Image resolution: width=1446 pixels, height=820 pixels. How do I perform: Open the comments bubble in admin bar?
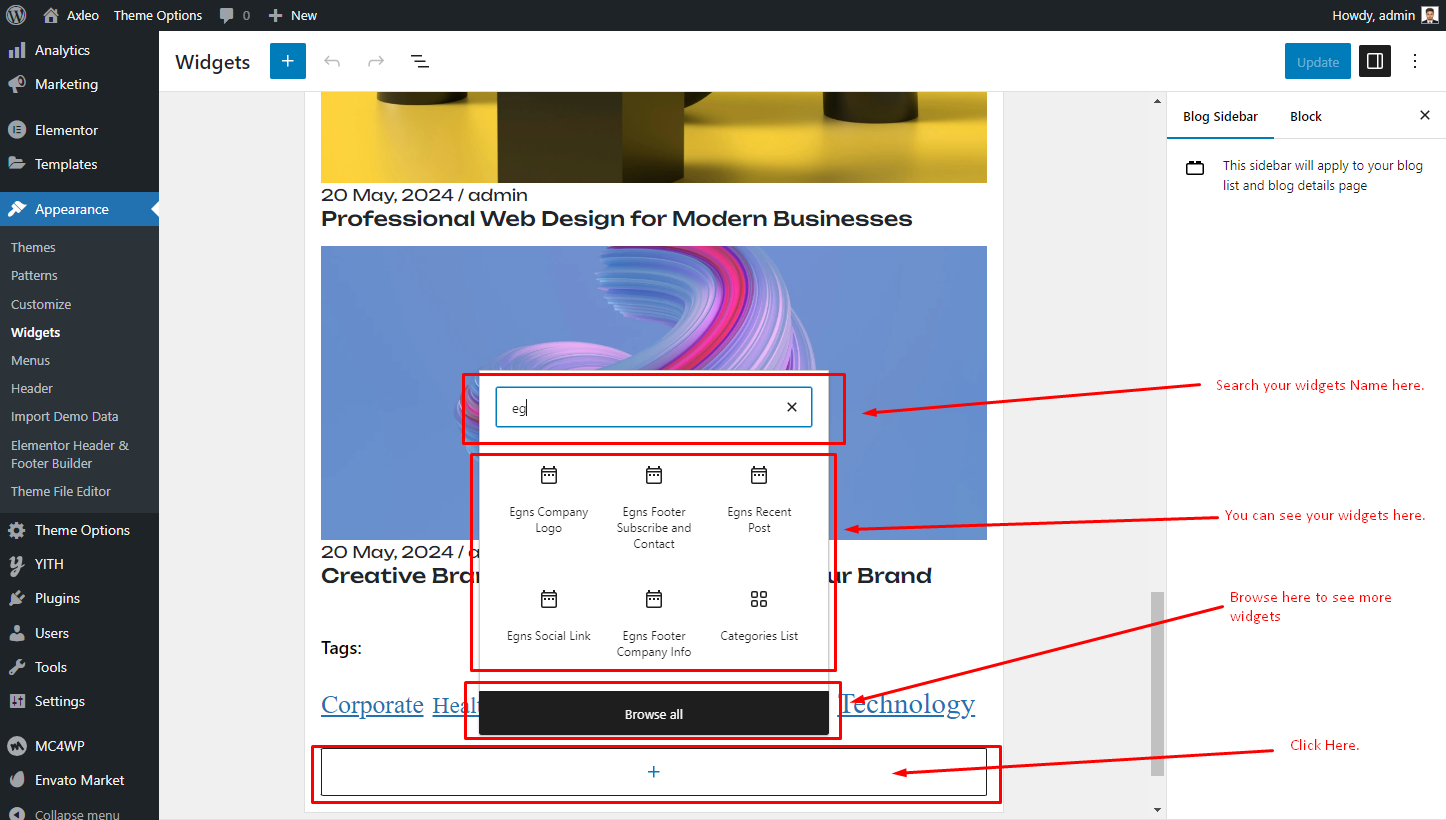click(x=235, y=15)
